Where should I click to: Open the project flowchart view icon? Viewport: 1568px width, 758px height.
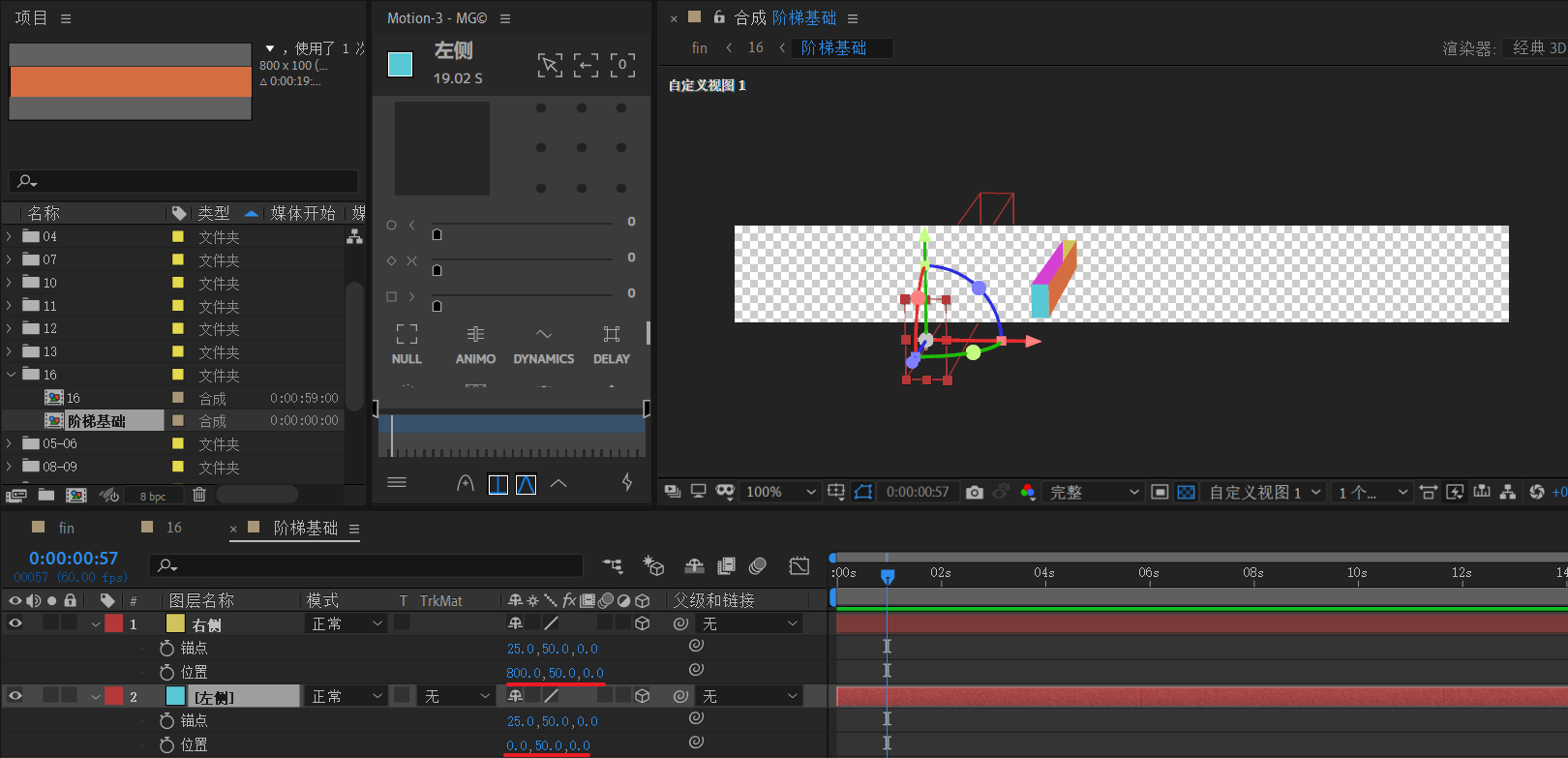click(355, 235)
